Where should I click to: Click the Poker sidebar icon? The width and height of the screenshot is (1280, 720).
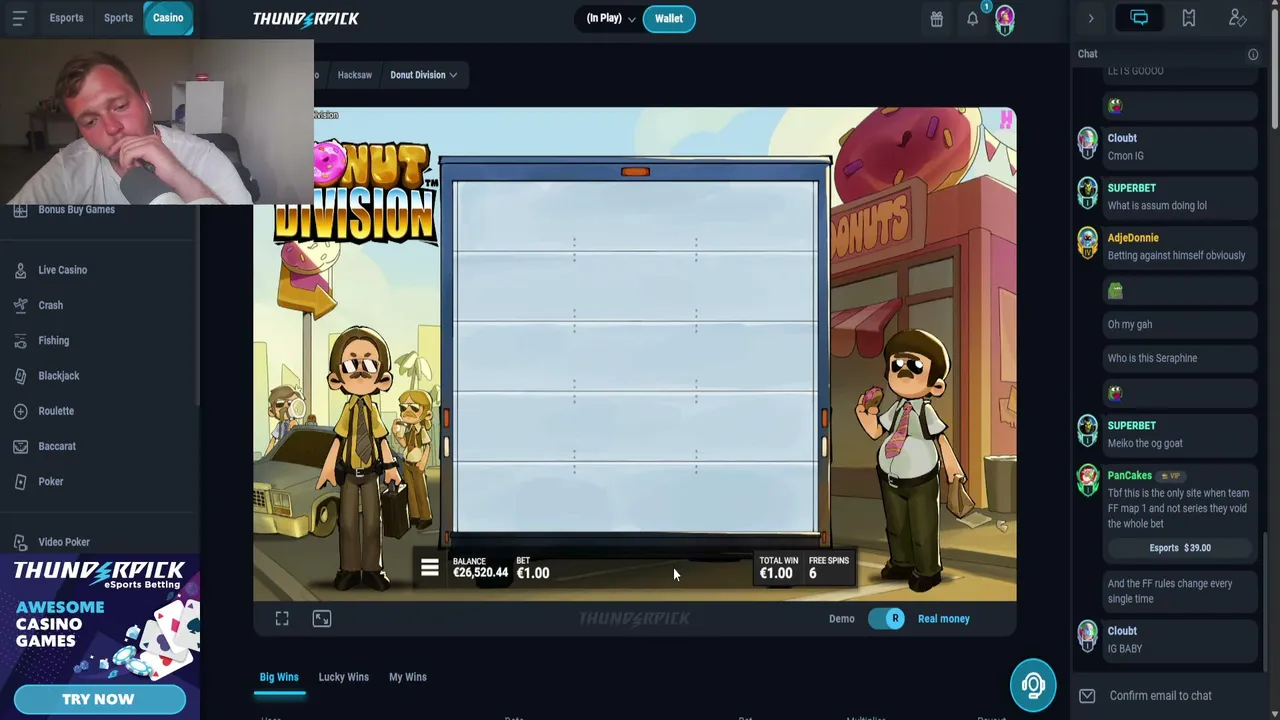(20, 481)
